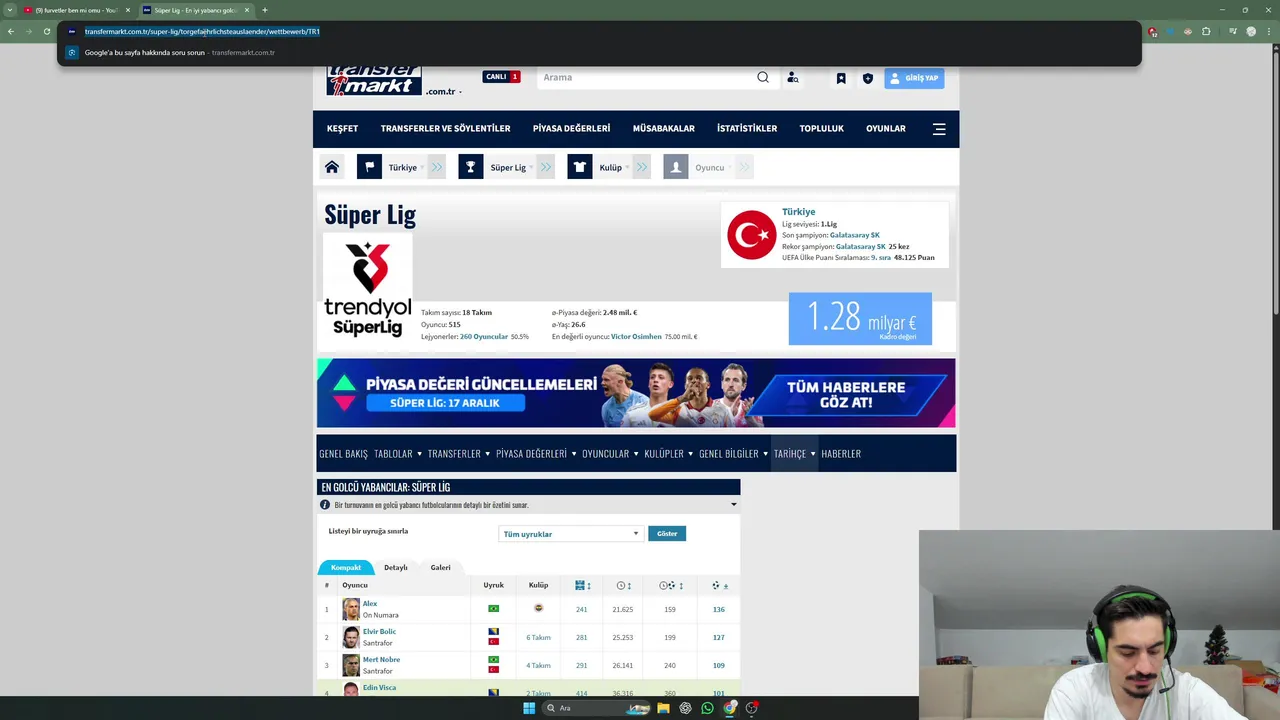Open Alex player link in table
Image resolution: width=1280 pixels, height=720 pixels.
pyautogui.click(x=370, y=603)
